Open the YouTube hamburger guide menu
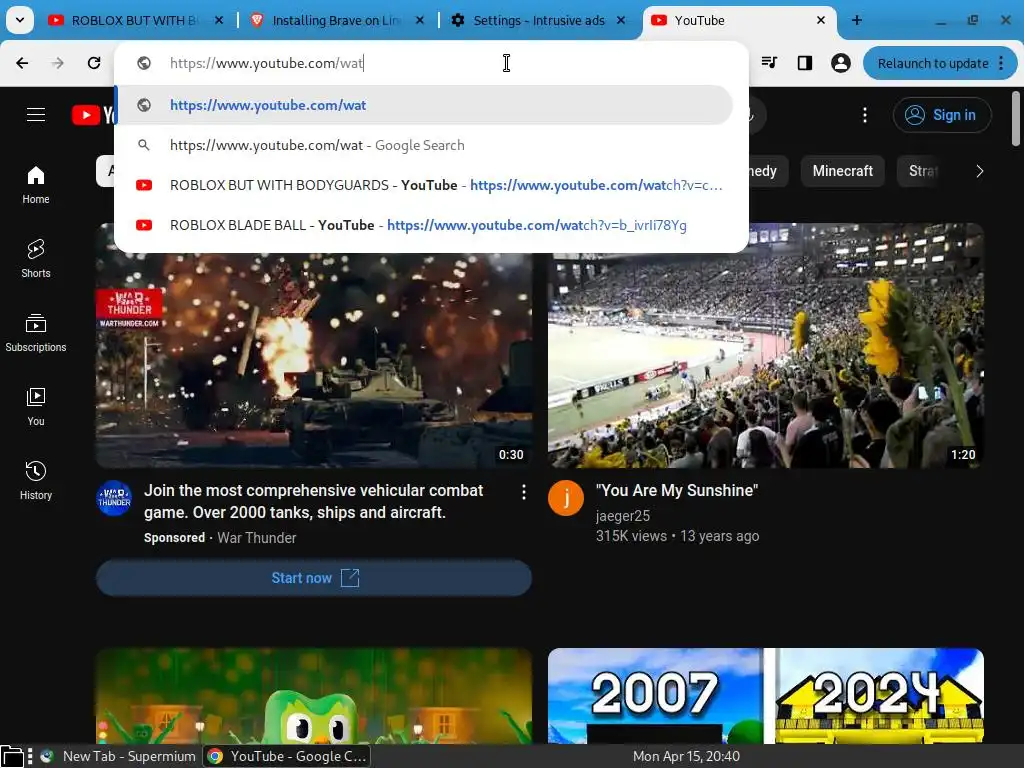Viewport: 1024px width, 768px height. (36, 115)
